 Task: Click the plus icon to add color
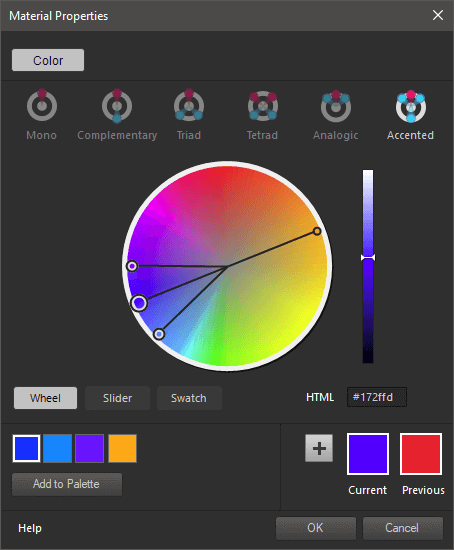[x=319, y=448]
